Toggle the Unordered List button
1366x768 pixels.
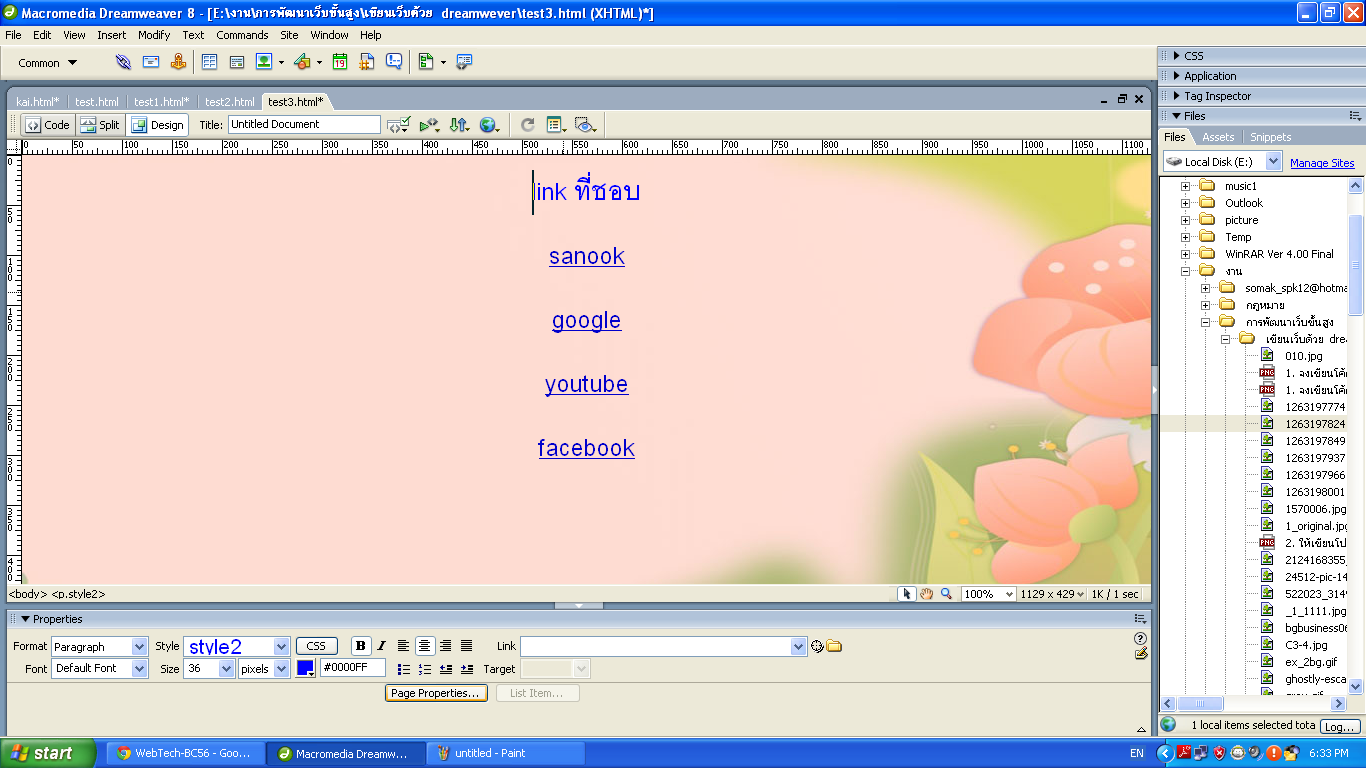(x=404, y=669)
